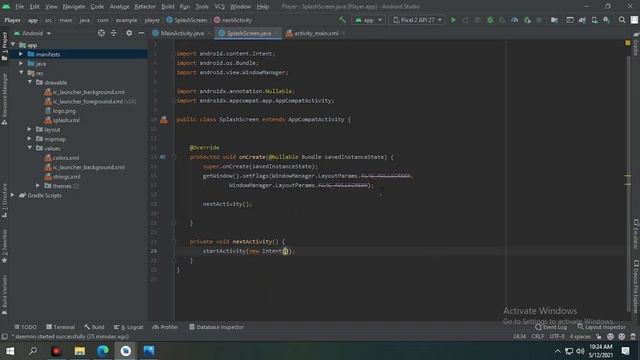Hide the Project panel with minus icon
This screenshot has height=360, width=640.
(141, 33)
